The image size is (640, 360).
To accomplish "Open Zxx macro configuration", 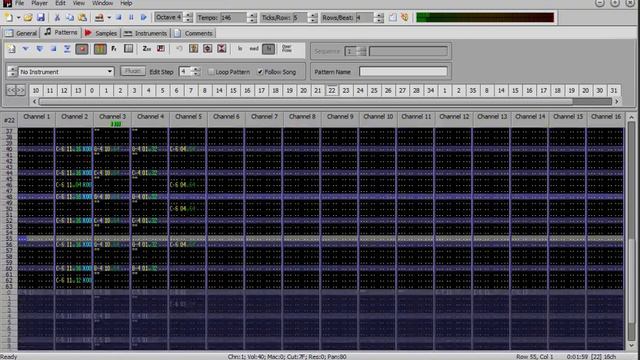I will 147,49.
